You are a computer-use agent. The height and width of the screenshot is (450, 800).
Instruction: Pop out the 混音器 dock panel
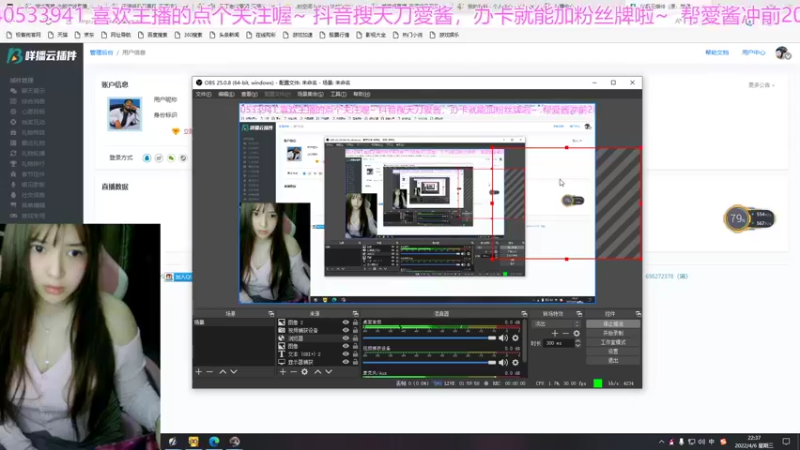click(x=523, y=313)
